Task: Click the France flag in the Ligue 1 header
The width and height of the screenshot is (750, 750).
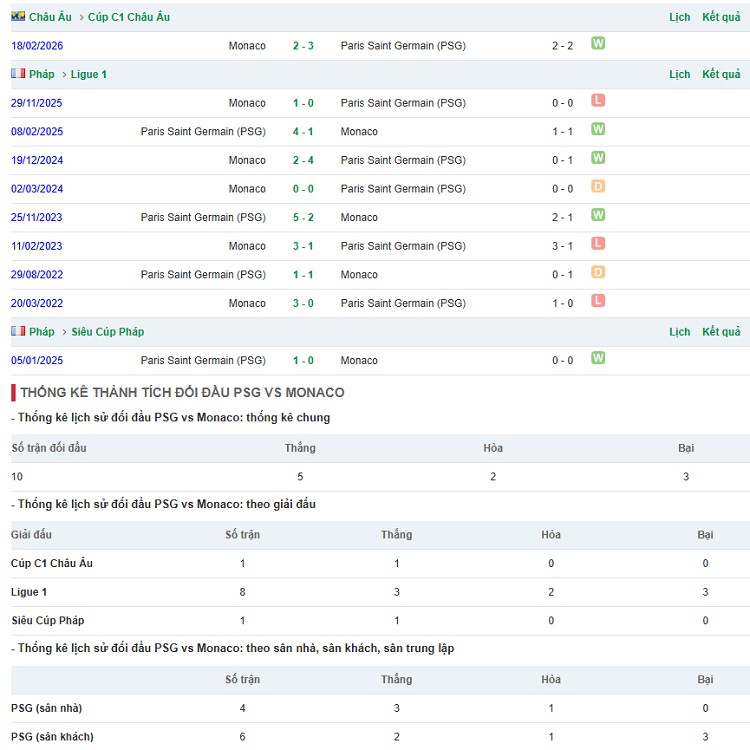Action: pyautogui.click(x=18, y=74)
